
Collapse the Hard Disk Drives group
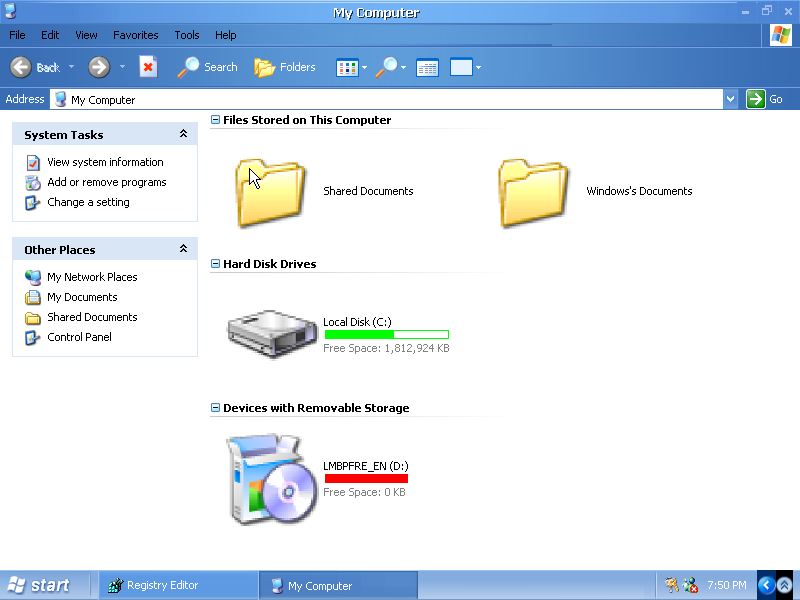click(215, 264)
